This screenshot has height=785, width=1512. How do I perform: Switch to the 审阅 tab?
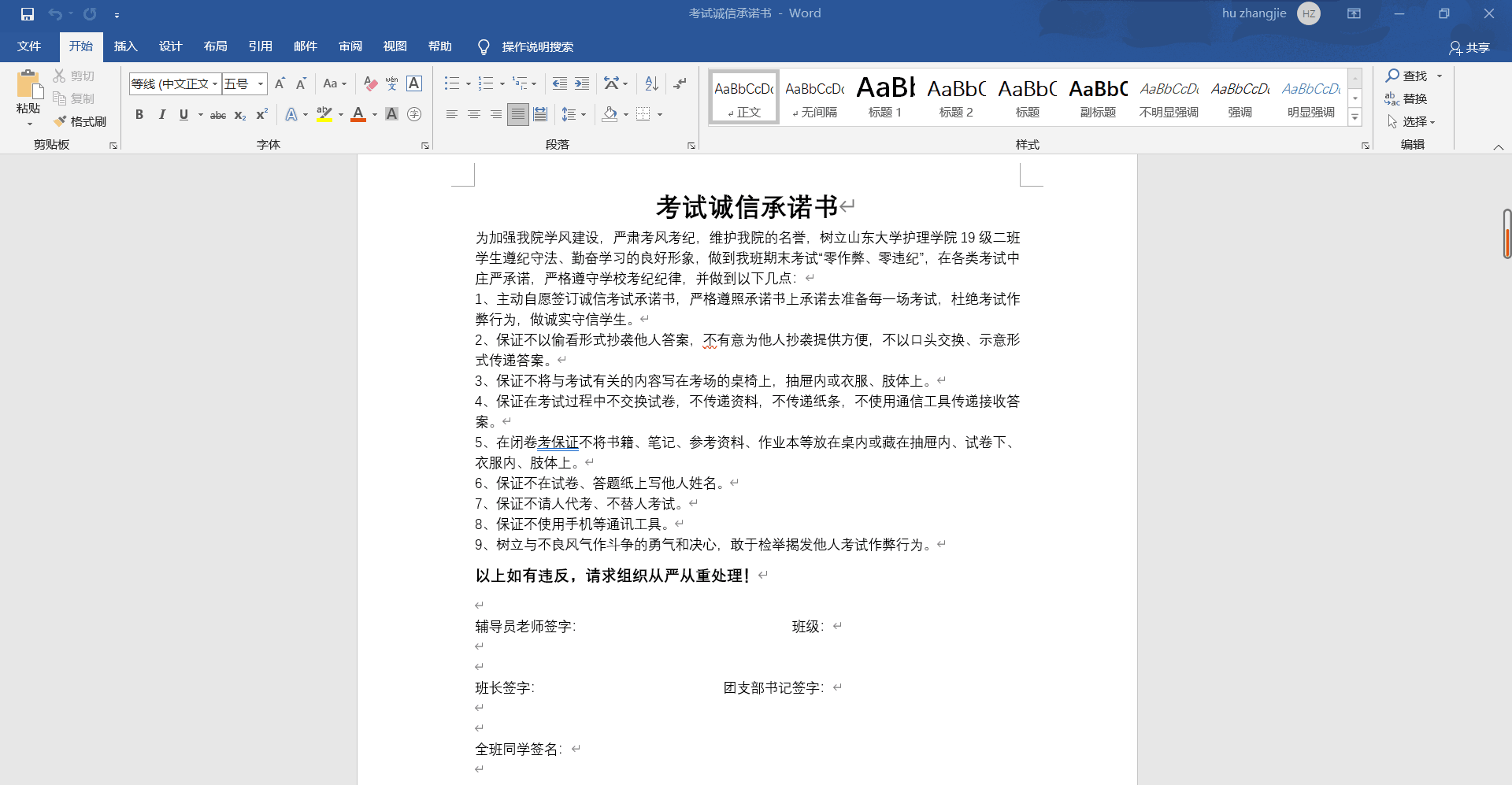tap(350, 46)
